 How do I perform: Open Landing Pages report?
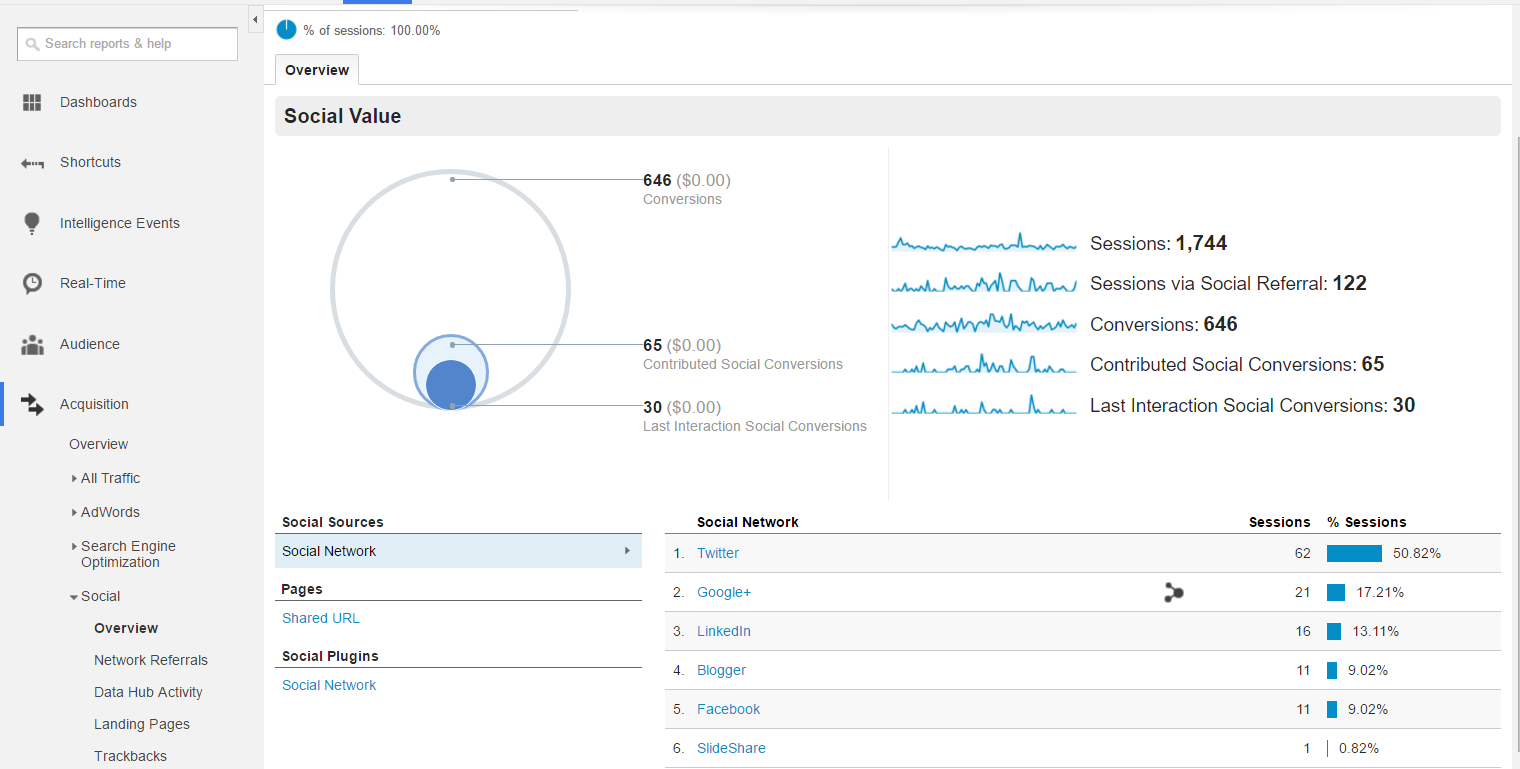click(142, 724)
